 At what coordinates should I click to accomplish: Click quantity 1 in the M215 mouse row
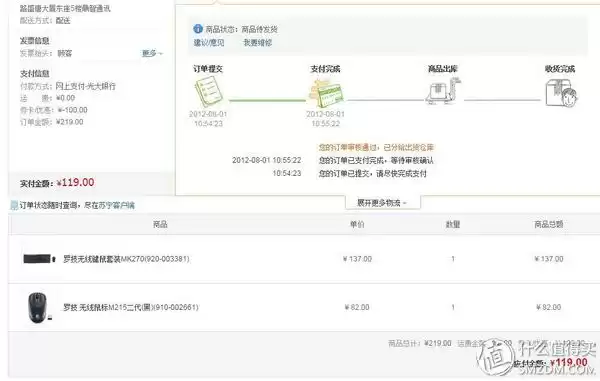[x=453, y=307]
